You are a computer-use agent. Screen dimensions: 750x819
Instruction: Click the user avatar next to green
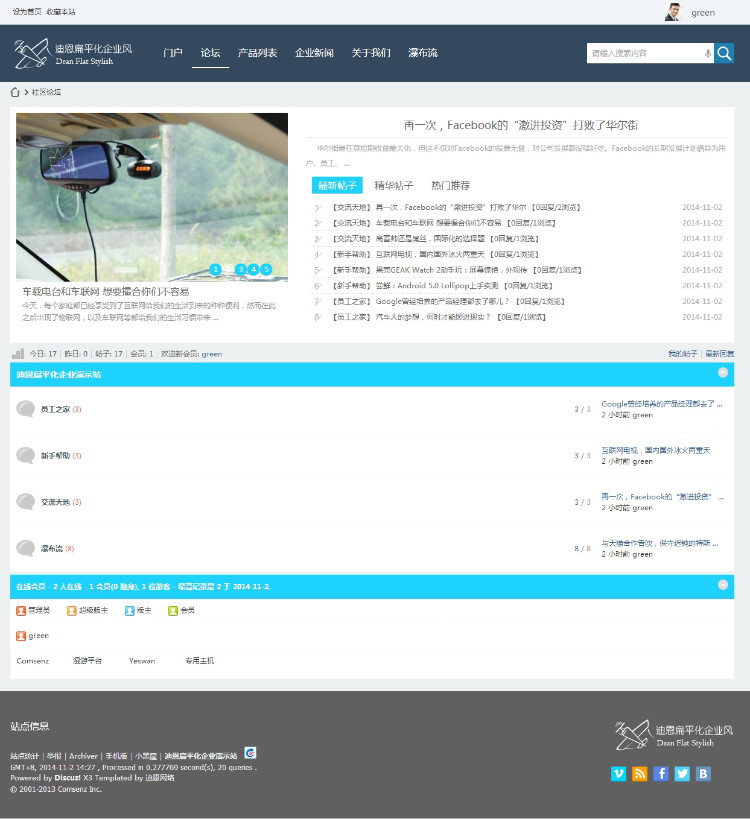point(673,12)
